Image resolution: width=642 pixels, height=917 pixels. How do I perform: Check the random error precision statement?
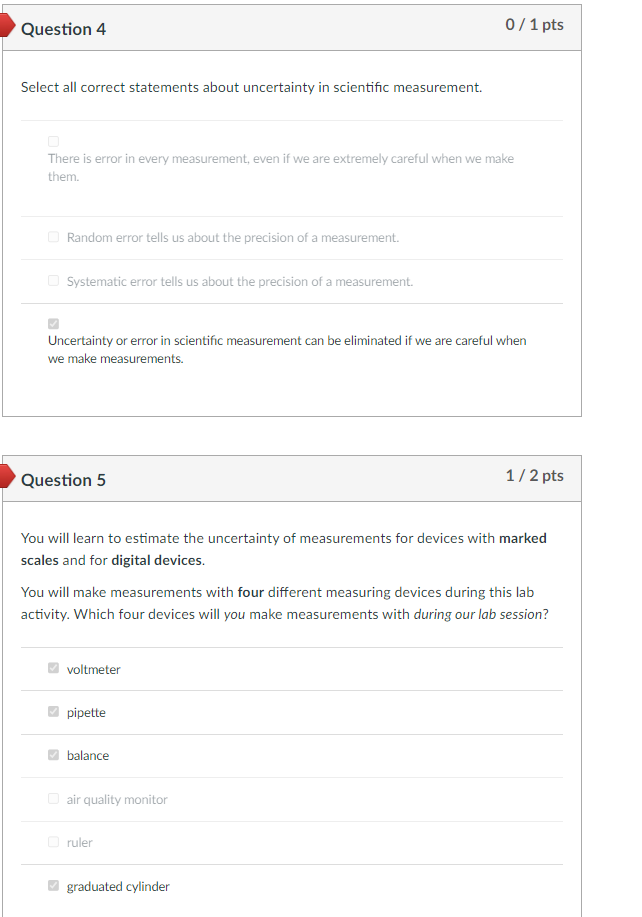coord(53,236)
